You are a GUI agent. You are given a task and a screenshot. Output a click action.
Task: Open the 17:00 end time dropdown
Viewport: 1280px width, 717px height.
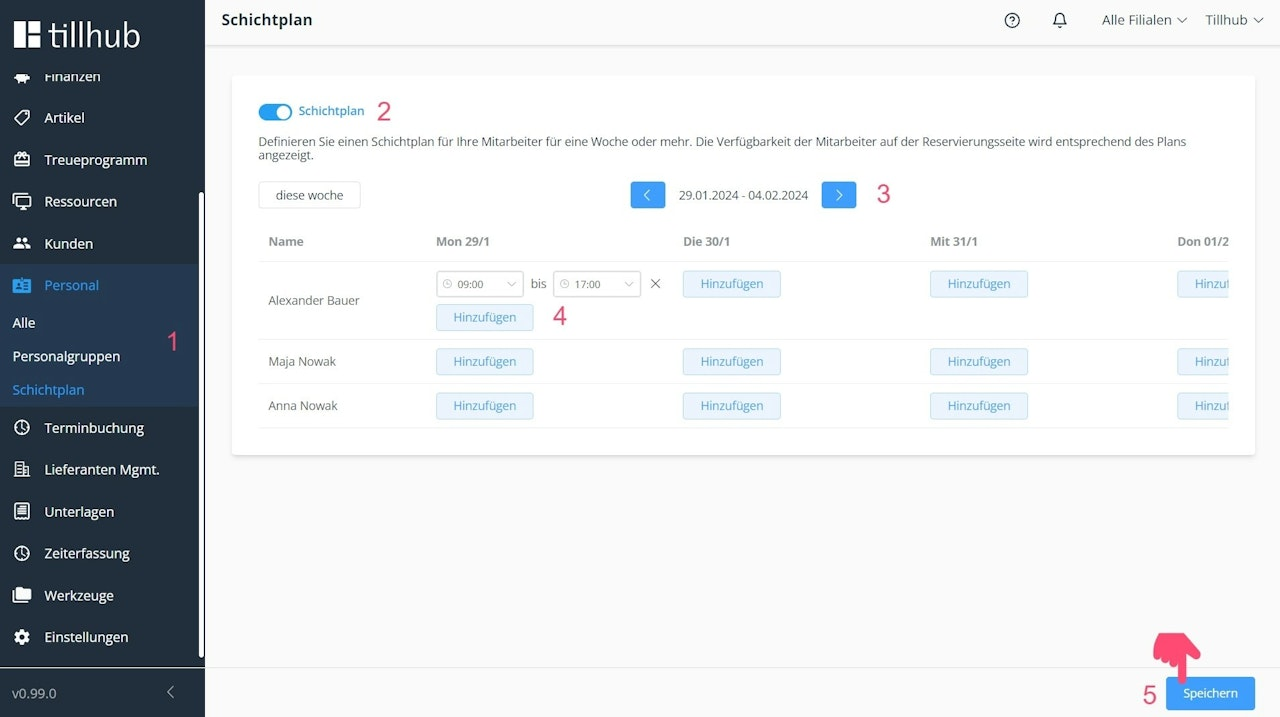[x=597, y=284]
